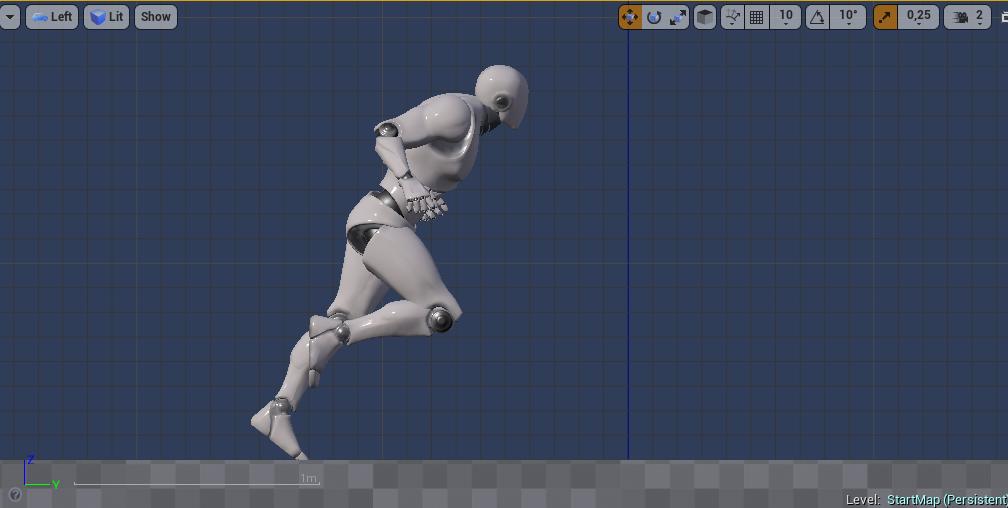
Task: Click the blue vertical world axis line
Action: pos(628,244)
